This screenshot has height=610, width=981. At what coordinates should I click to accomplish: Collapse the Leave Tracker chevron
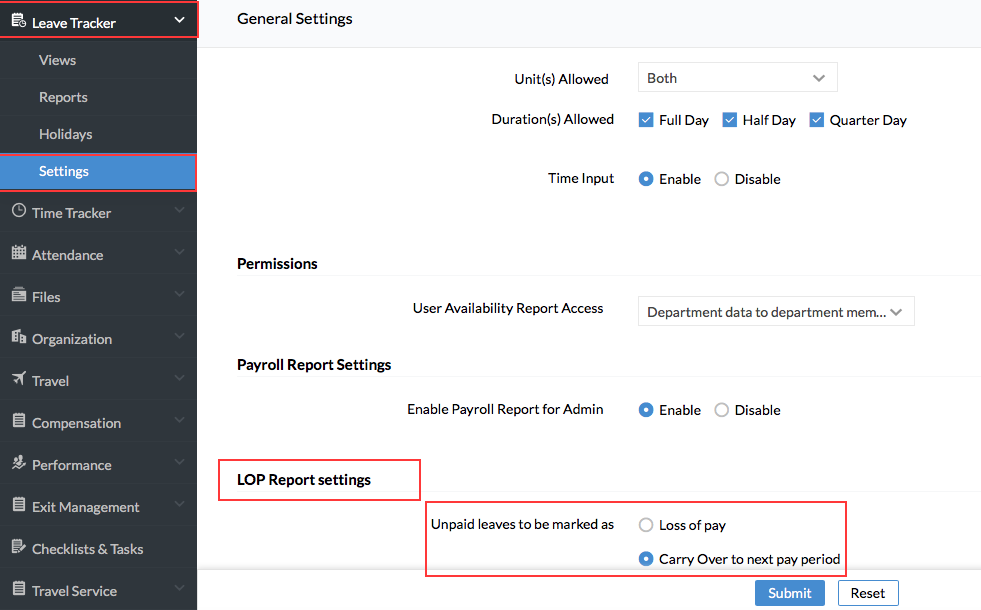[x=180, y=20]
